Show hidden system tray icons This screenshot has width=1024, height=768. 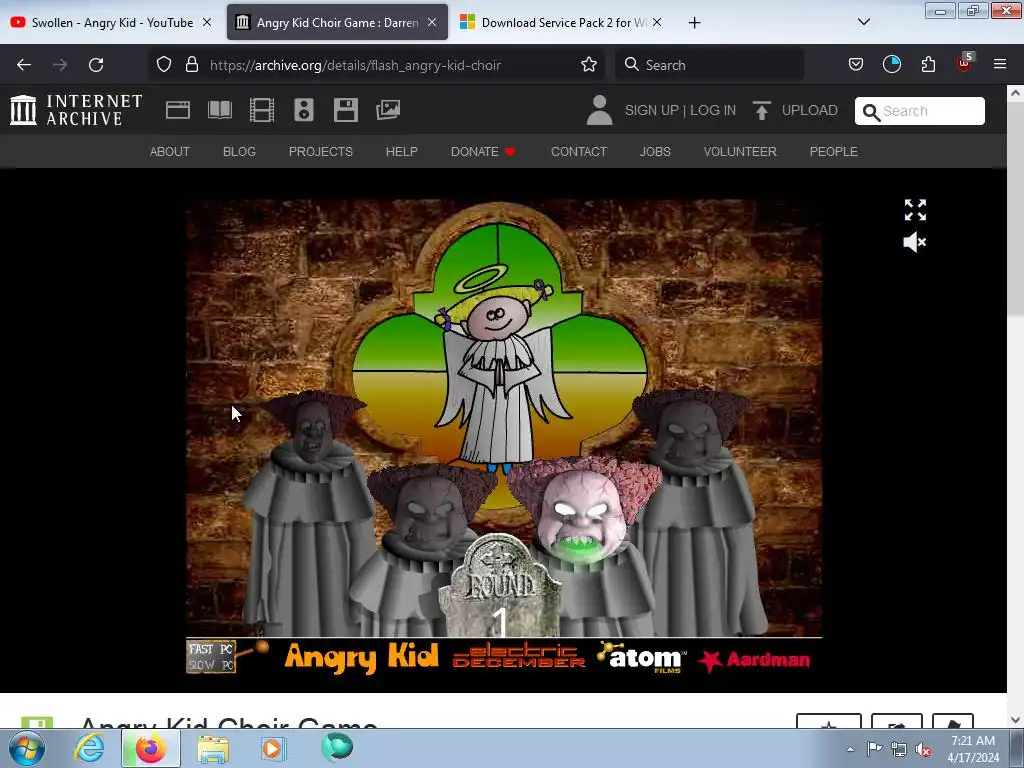(x=850, y=749)
